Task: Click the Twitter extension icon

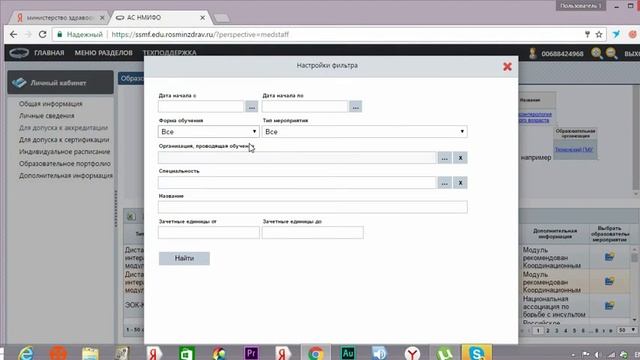Action: 616,35
